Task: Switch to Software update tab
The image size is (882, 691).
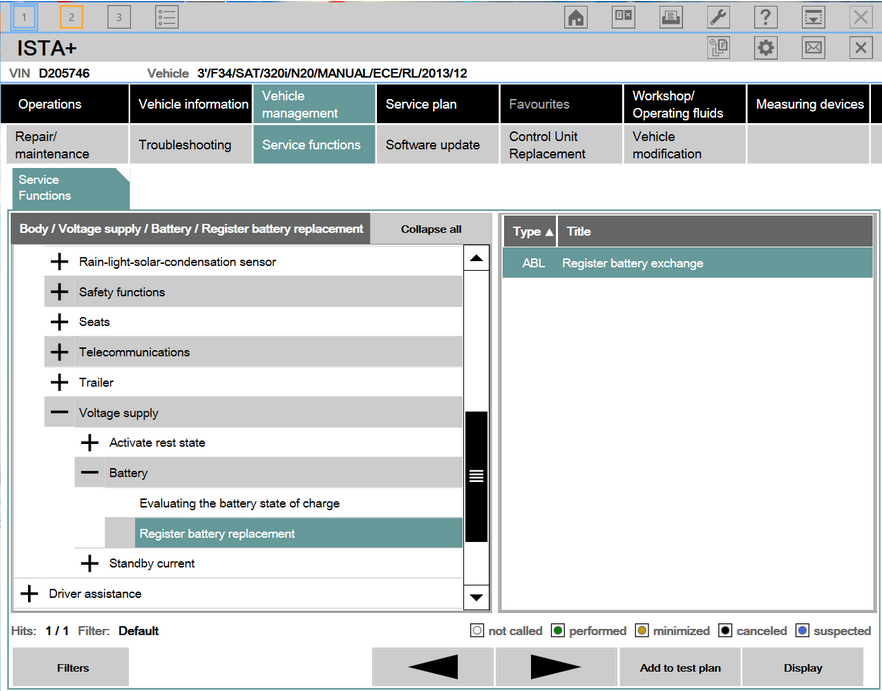Action: (433, 145)
